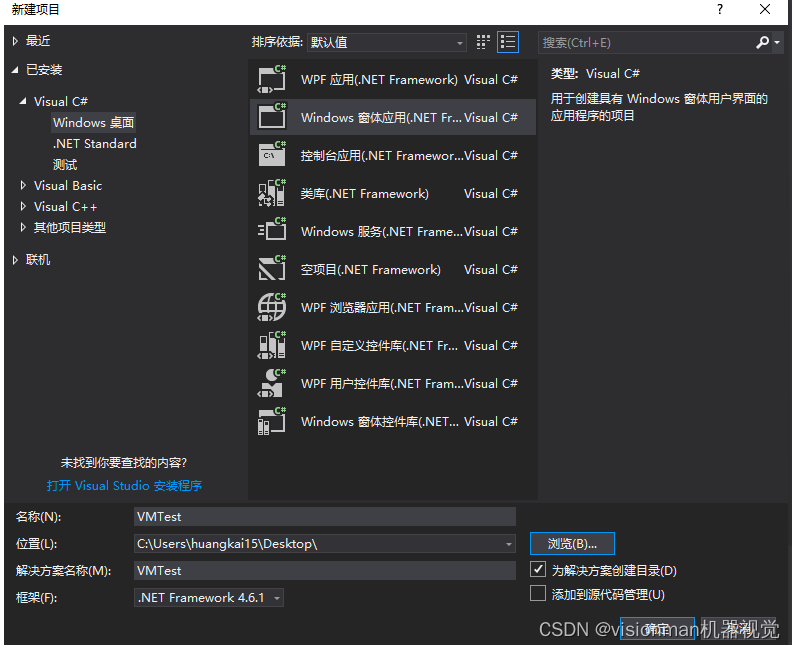796x649 pixels.
Task: Open the 打开 Visual Studio 安装程序 link
Action: (124, 486)
